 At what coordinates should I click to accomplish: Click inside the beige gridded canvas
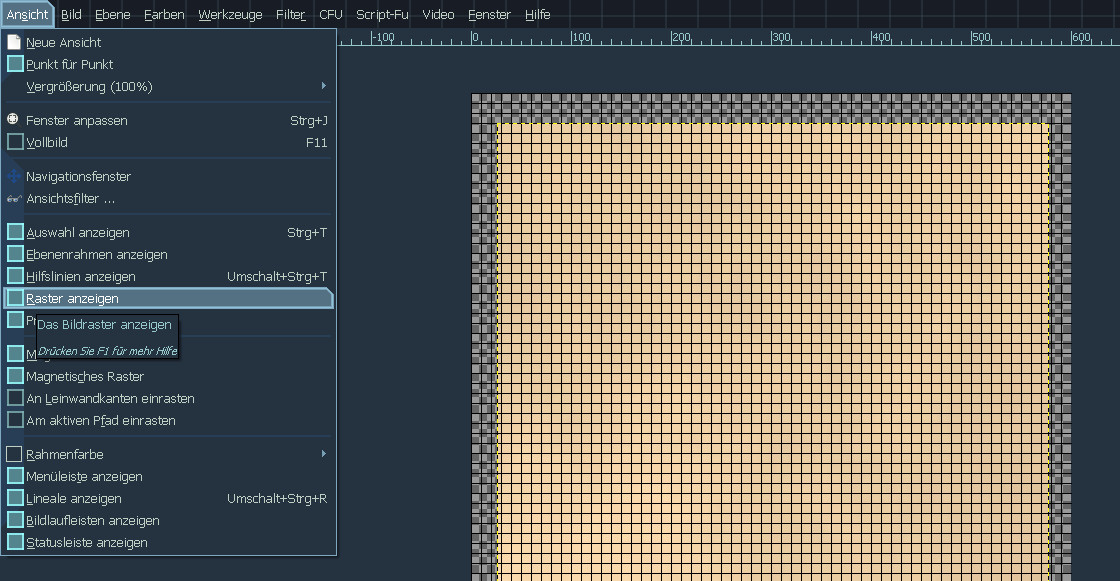(770, 350)
